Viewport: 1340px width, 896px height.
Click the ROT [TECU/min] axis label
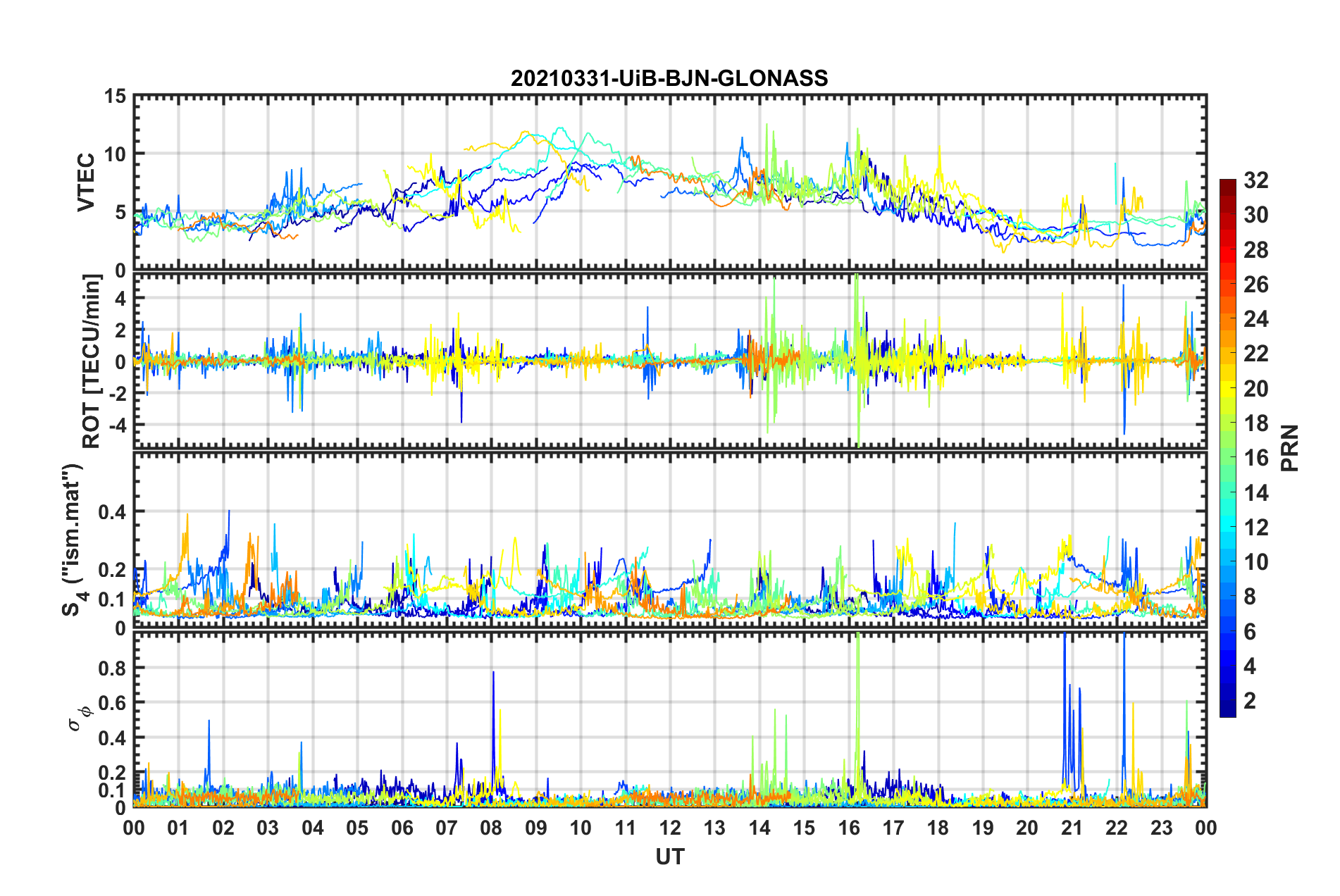pyautogui.click(x=92, y=361)
